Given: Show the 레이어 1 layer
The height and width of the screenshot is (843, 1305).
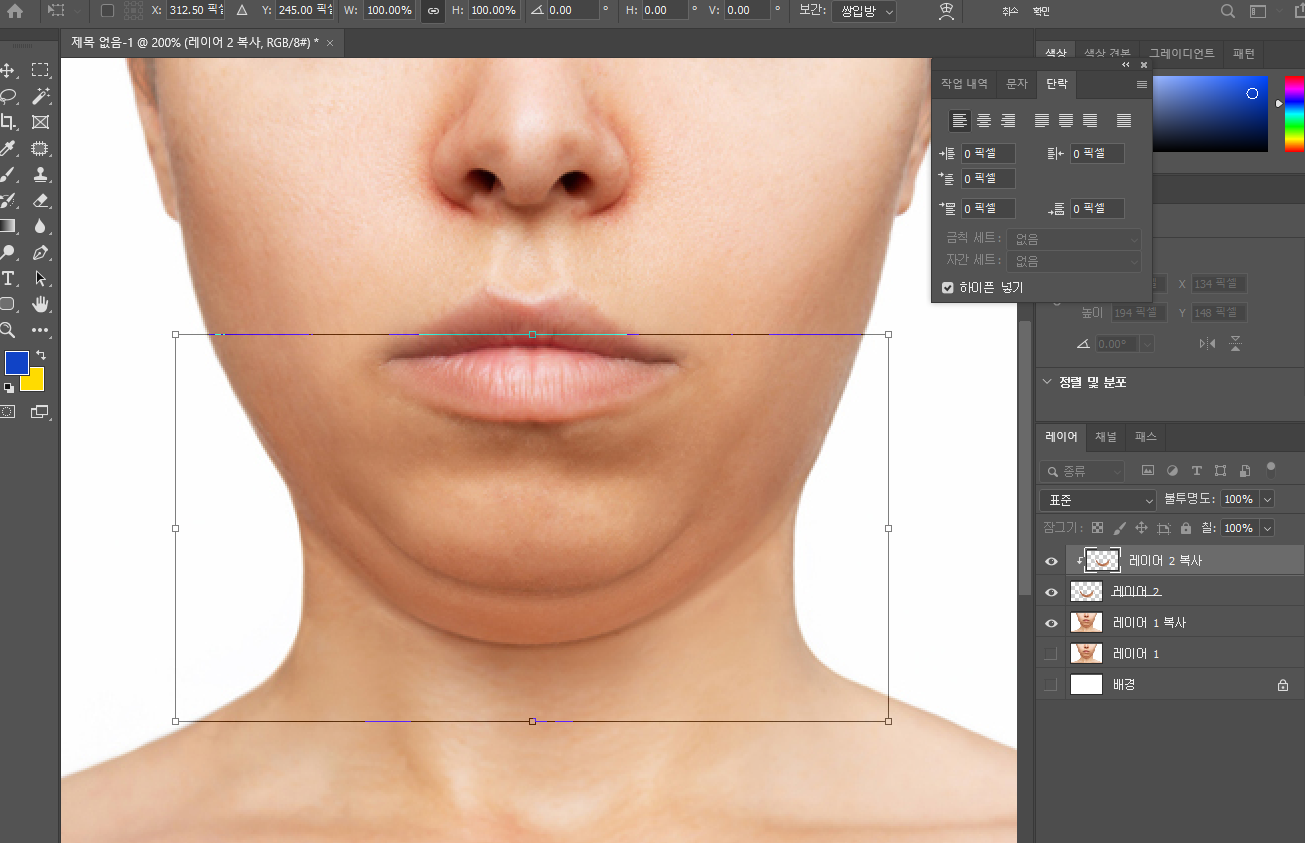Looking at the screenshot, I should point(1050,654).
